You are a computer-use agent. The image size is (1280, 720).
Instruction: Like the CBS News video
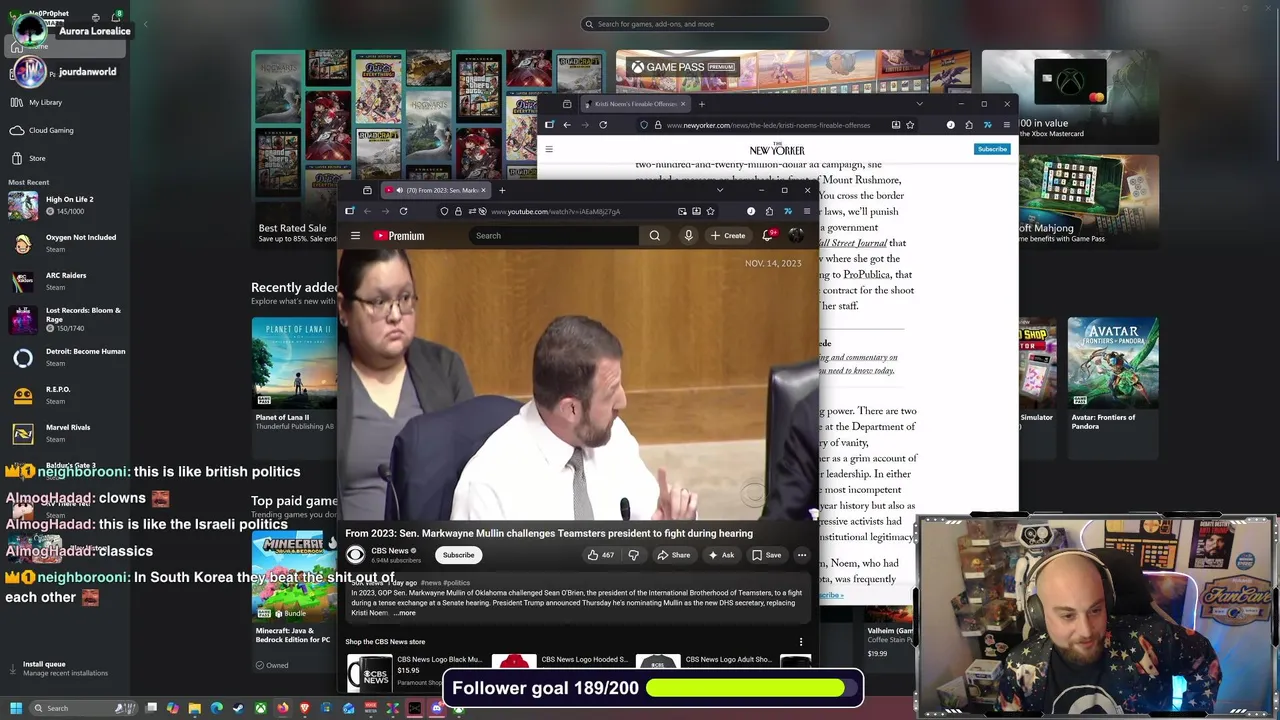[x=600, y=555]
